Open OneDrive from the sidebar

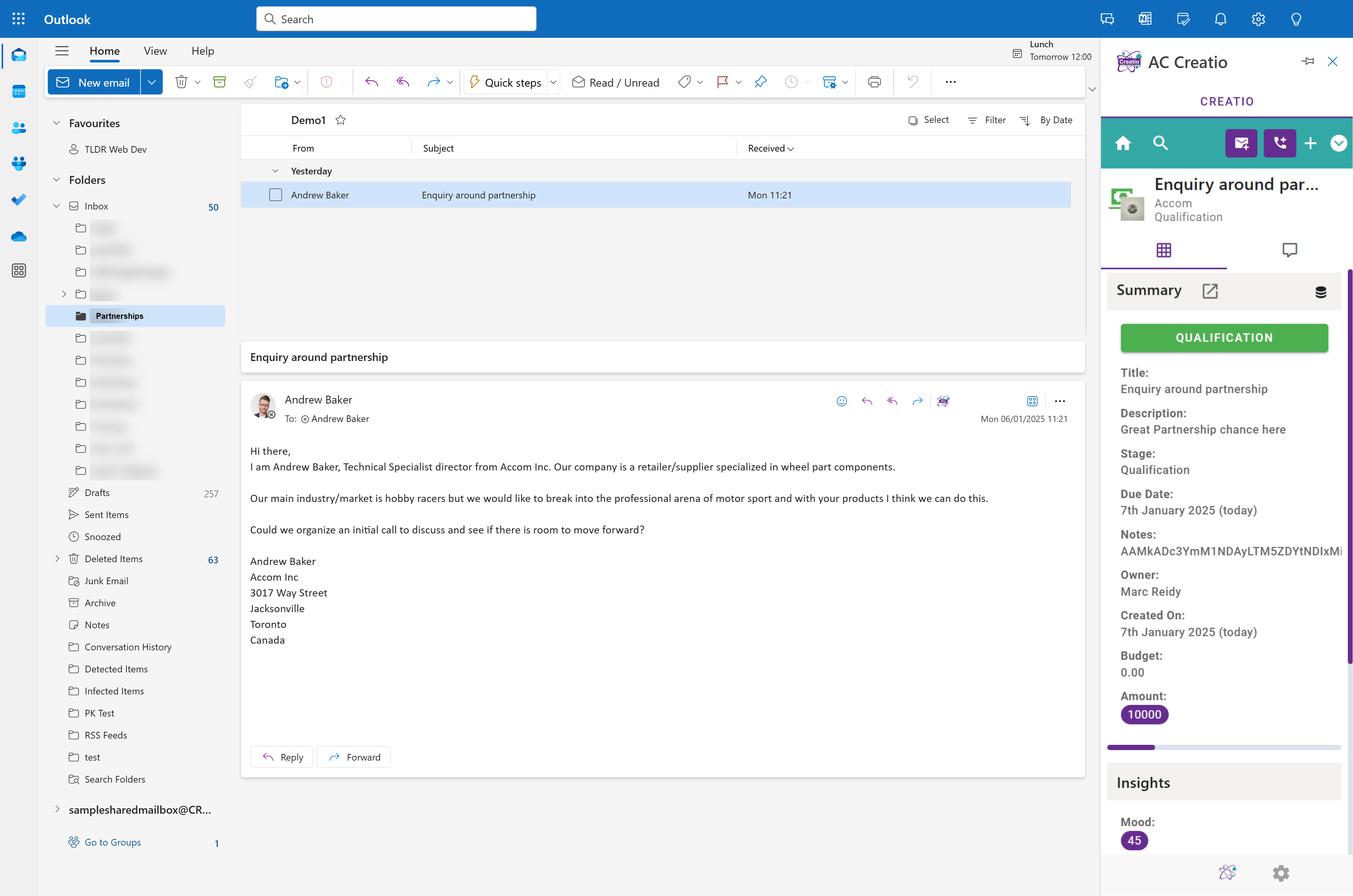point(19,236)
